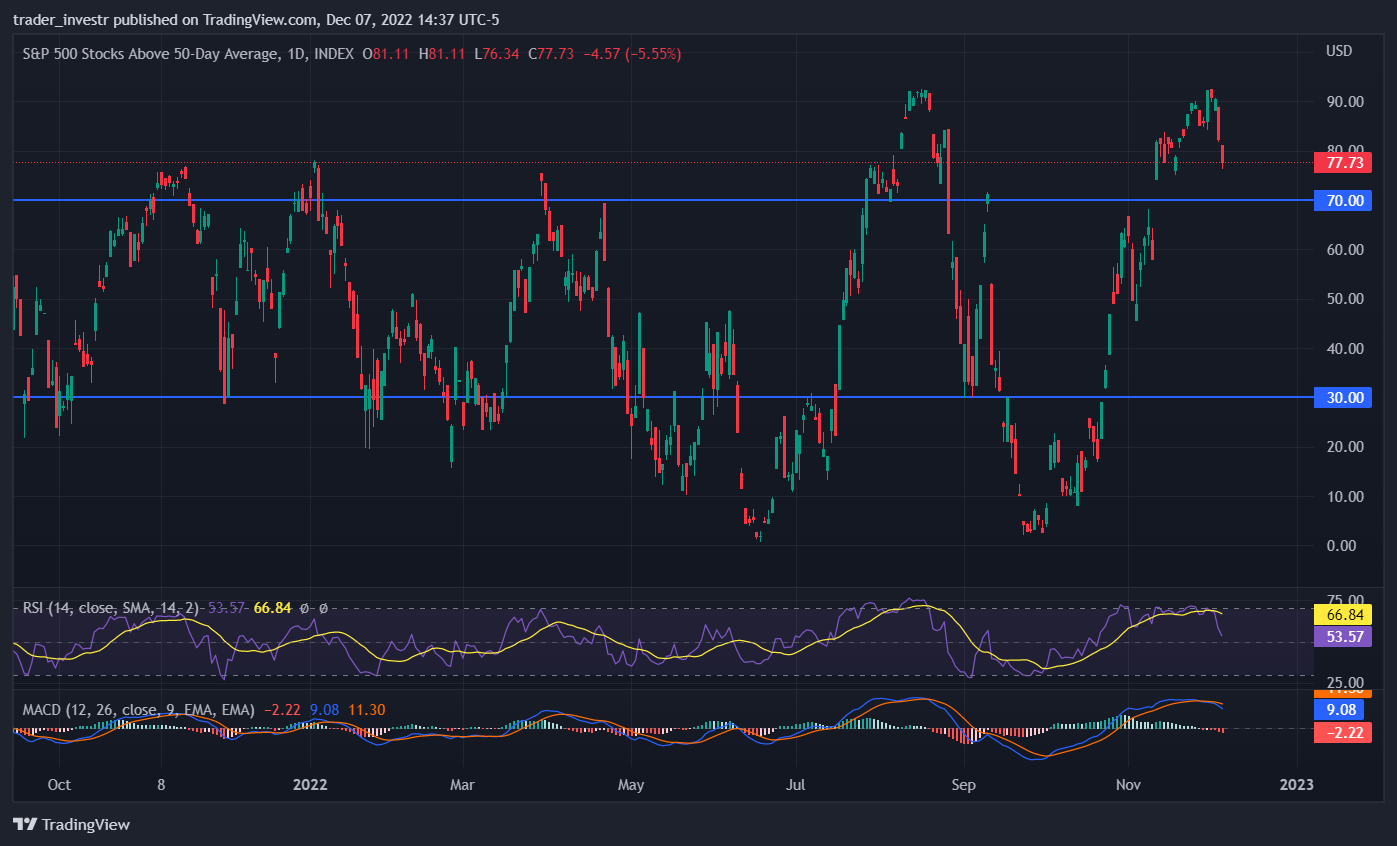
Task: Click the TradingView logo at bottom left
Action: click(72, 825)
